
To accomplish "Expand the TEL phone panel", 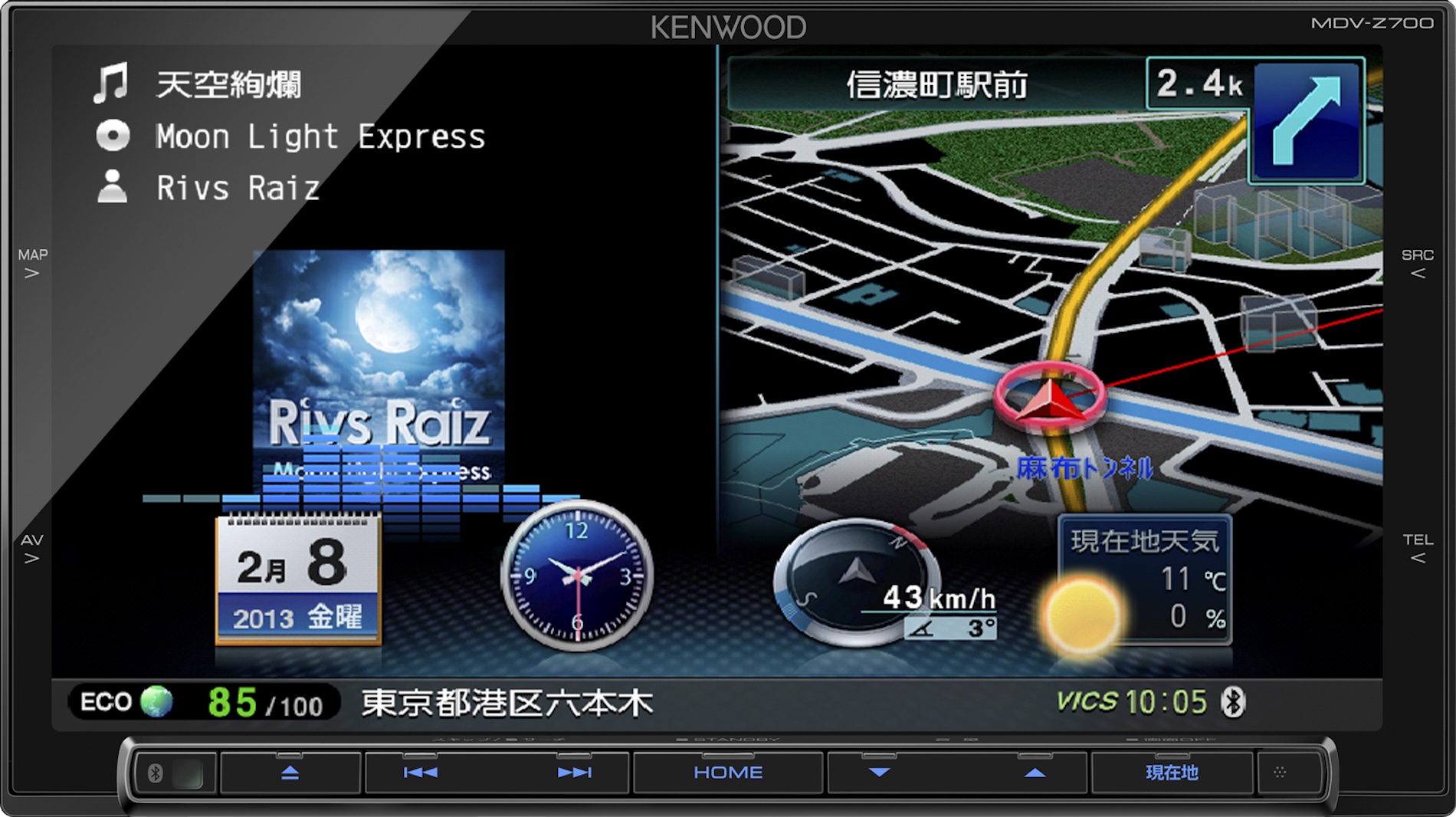I will point(1417,549).
